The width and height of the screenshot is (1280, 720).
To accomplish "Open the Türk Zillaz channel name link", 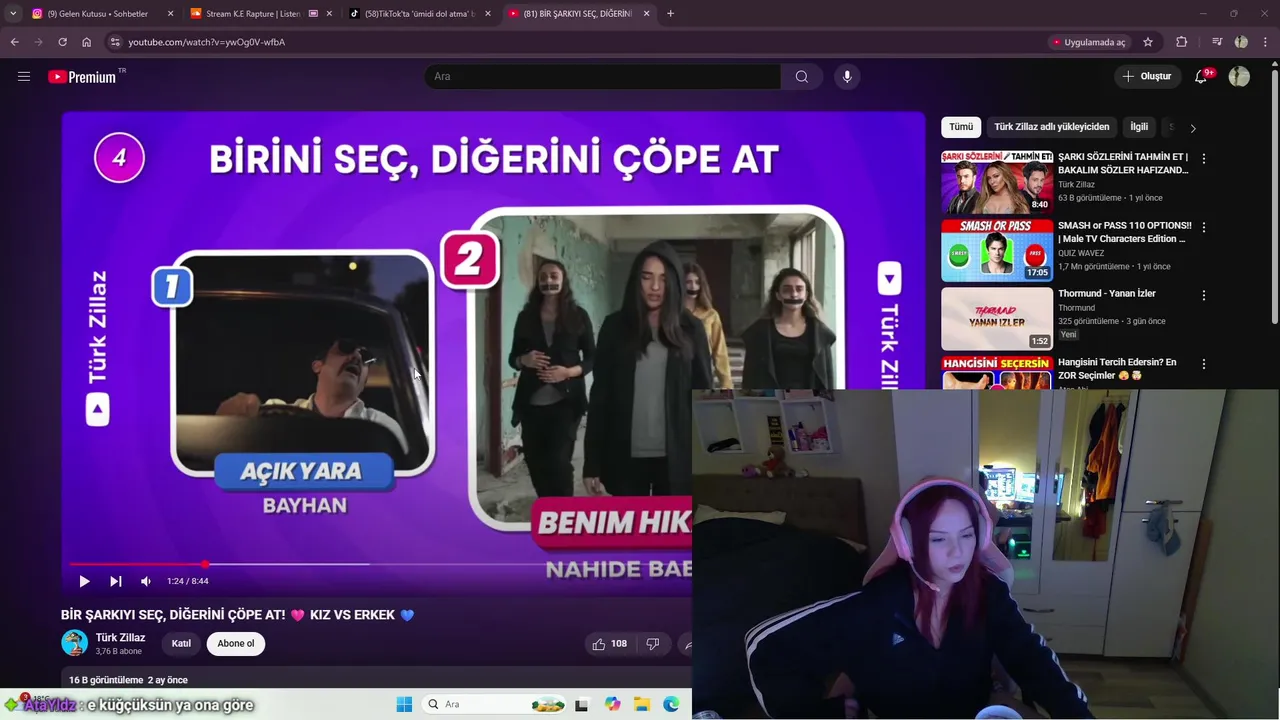I will click(120, 637).
